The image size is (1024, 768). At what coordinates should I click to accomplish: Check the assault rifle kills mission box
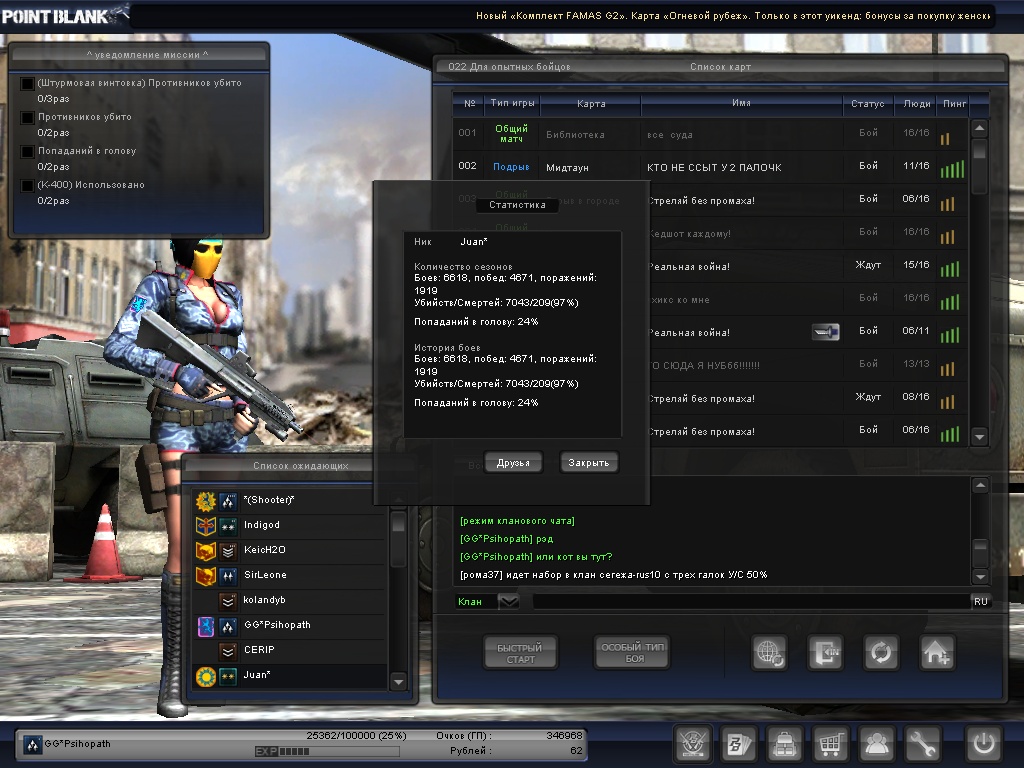[x=27, y=84]
